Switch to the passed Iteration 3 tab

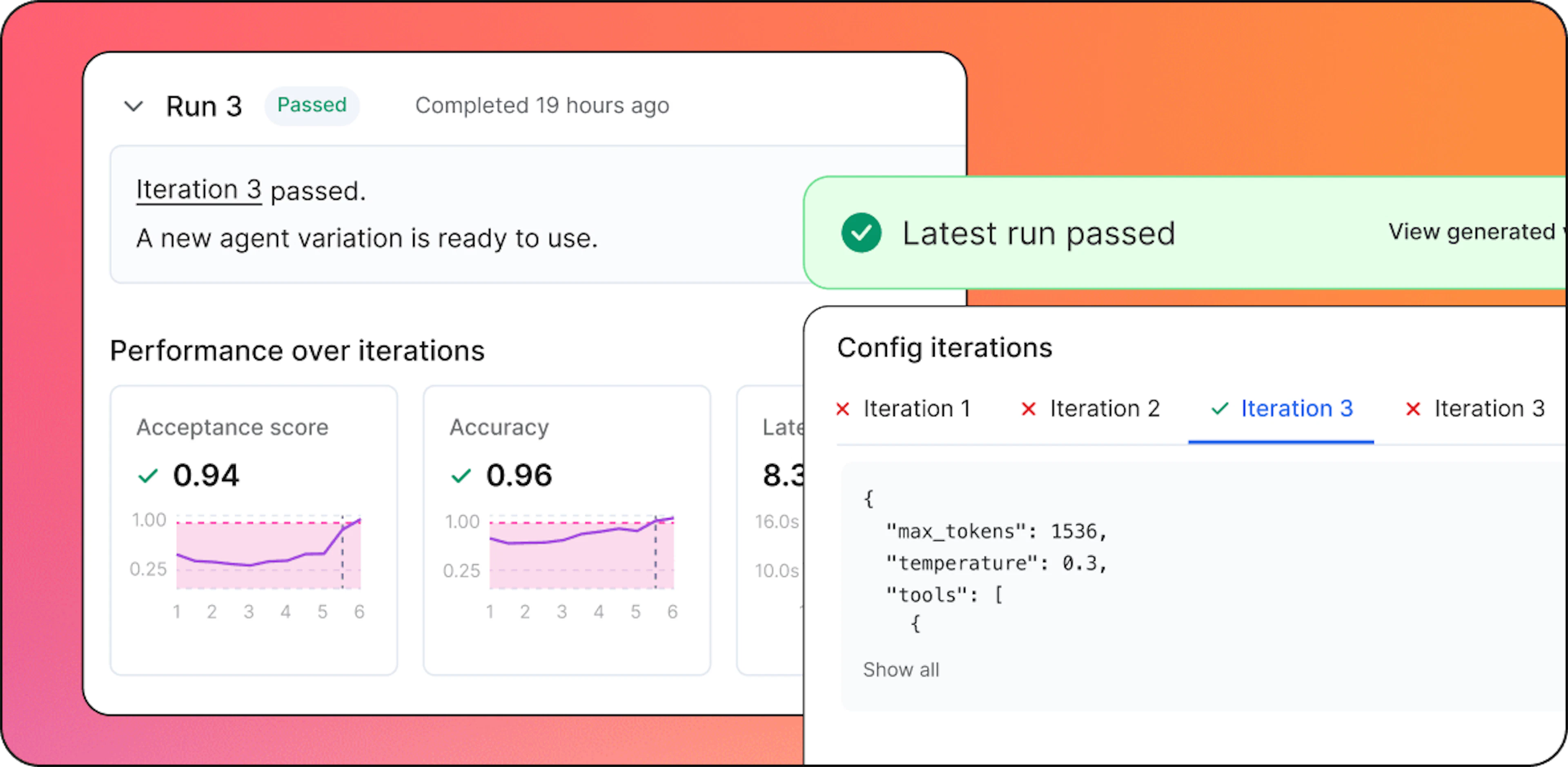pyautogui.click(x=1282, y=409)
